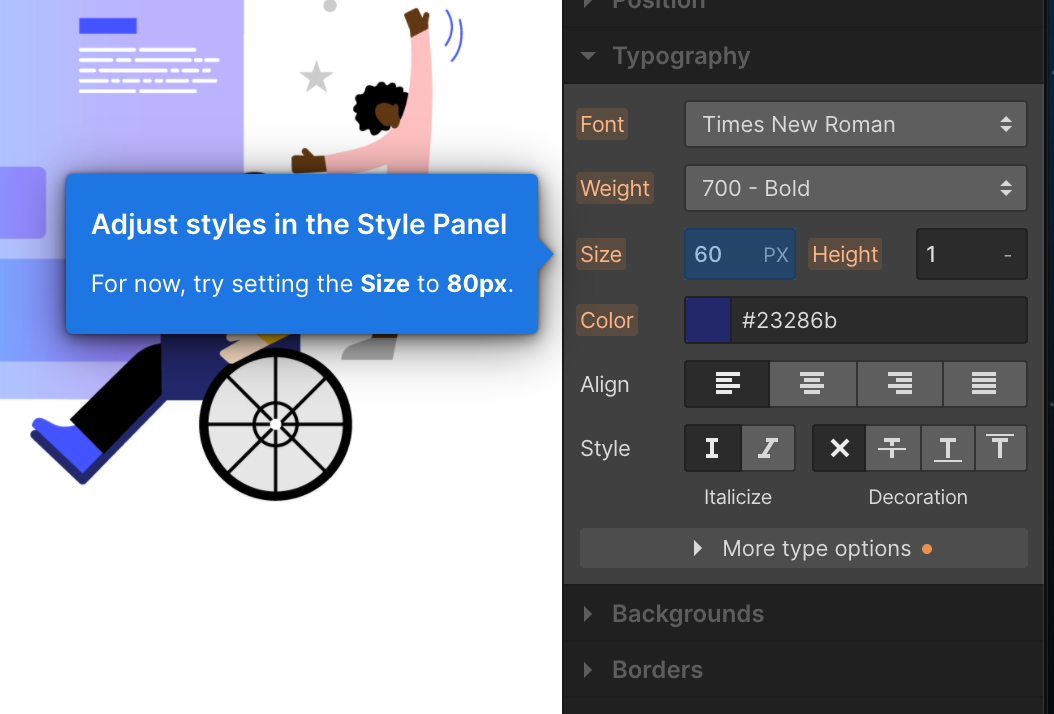Click the text color swatch

[708, 320]
